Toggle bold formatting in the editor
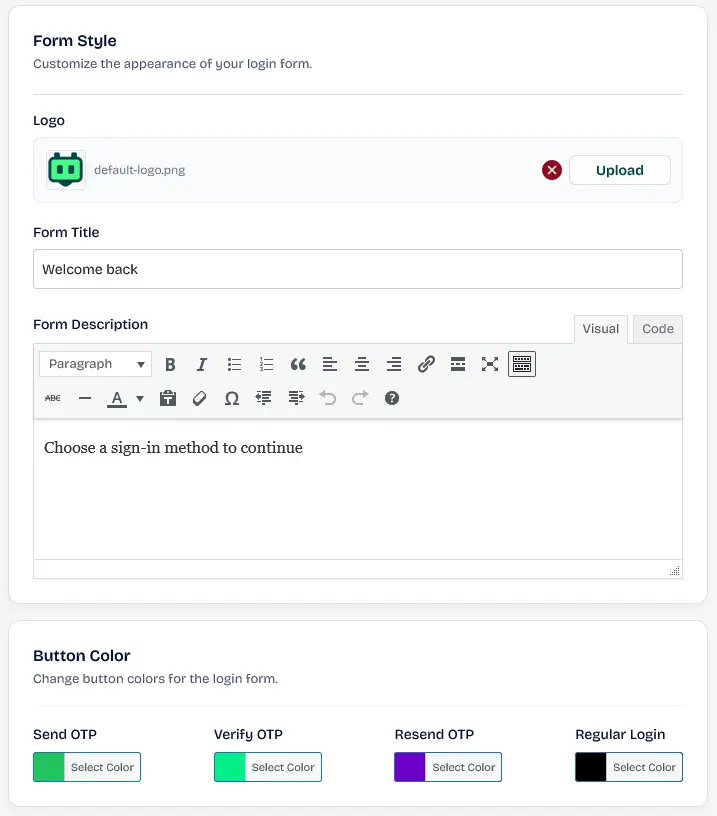This screenshot has width=717, height=816. coord(170,364)
